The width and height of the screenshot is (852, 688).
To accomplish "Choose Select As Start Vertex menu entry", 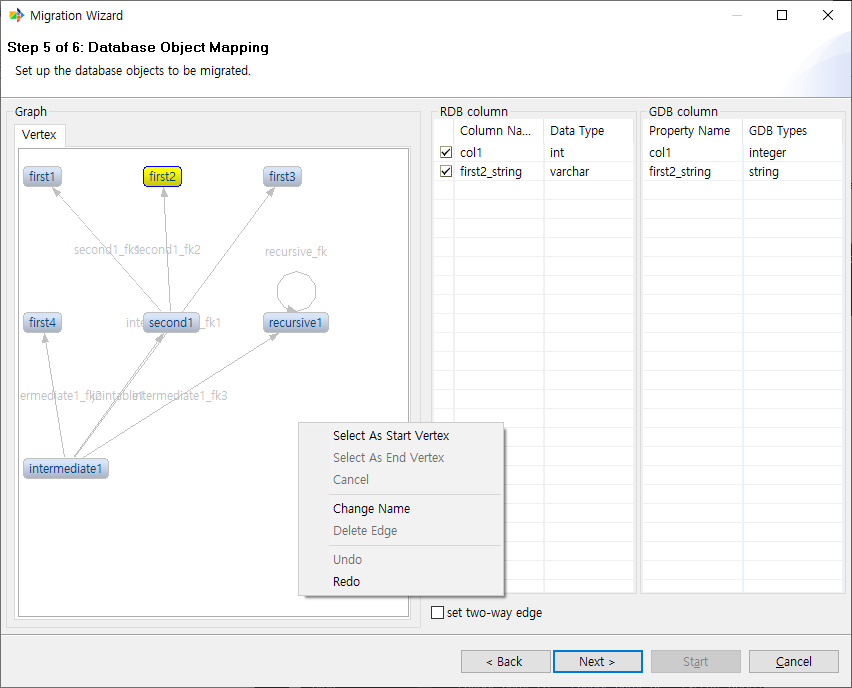I will pos(391,436).
